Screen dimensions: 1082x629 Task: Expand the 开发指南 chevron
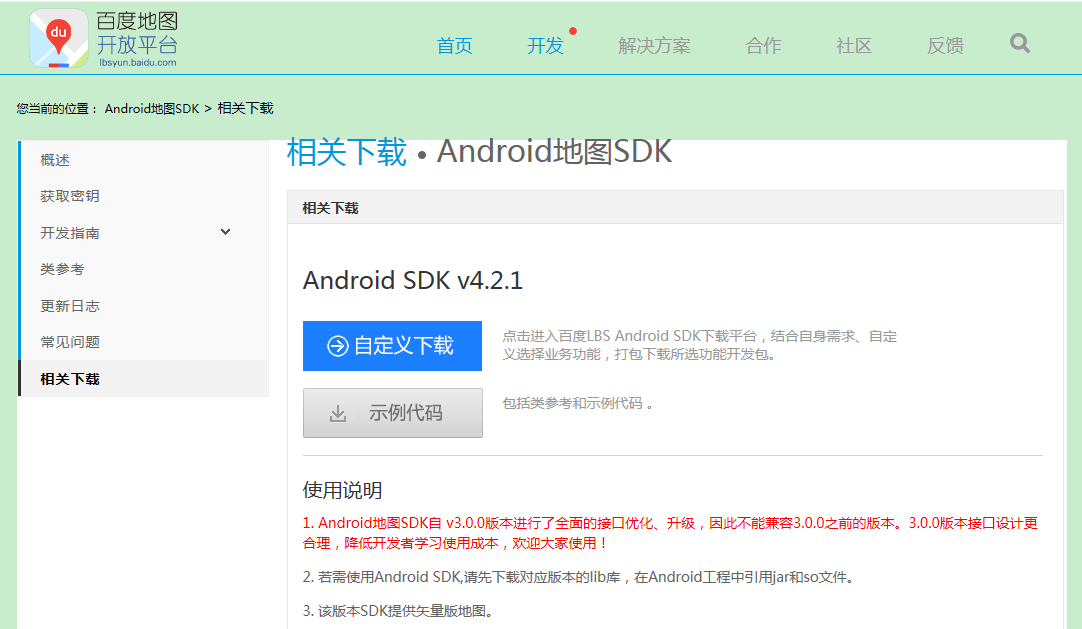(x=226, y=232)
